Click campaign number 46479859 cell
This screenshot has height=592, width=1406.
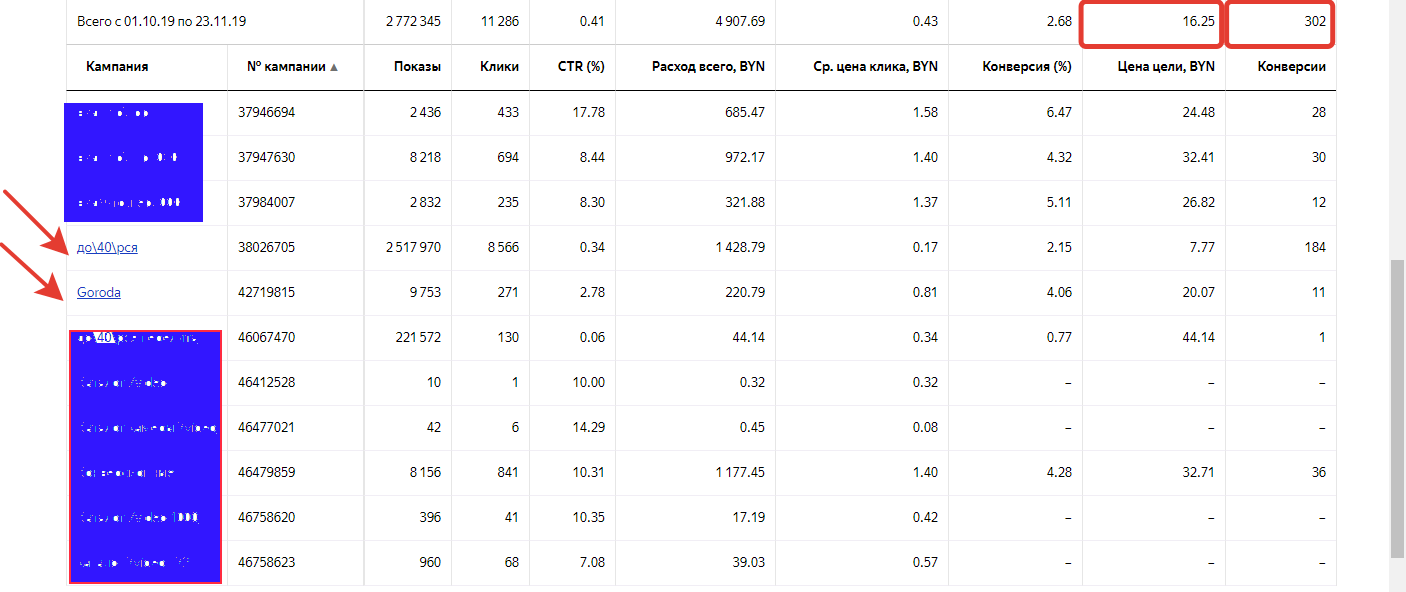pyautogui.click(x=266, y=472)
